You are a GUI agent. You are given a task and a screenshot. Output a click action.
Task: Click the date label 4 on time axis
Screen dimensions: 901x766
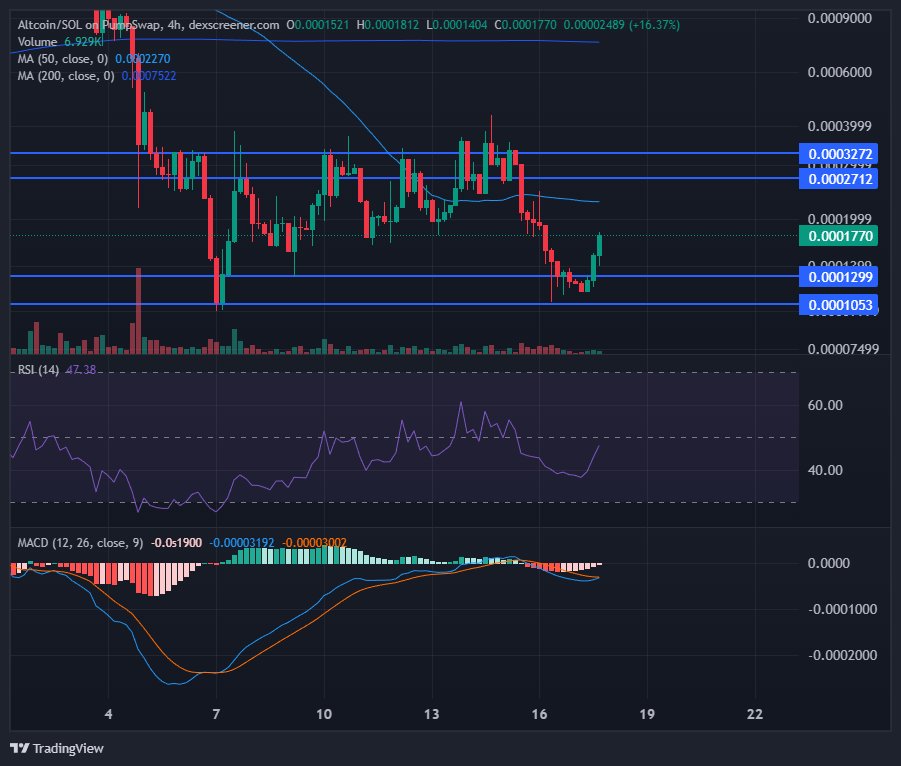[x=108, y=714]
